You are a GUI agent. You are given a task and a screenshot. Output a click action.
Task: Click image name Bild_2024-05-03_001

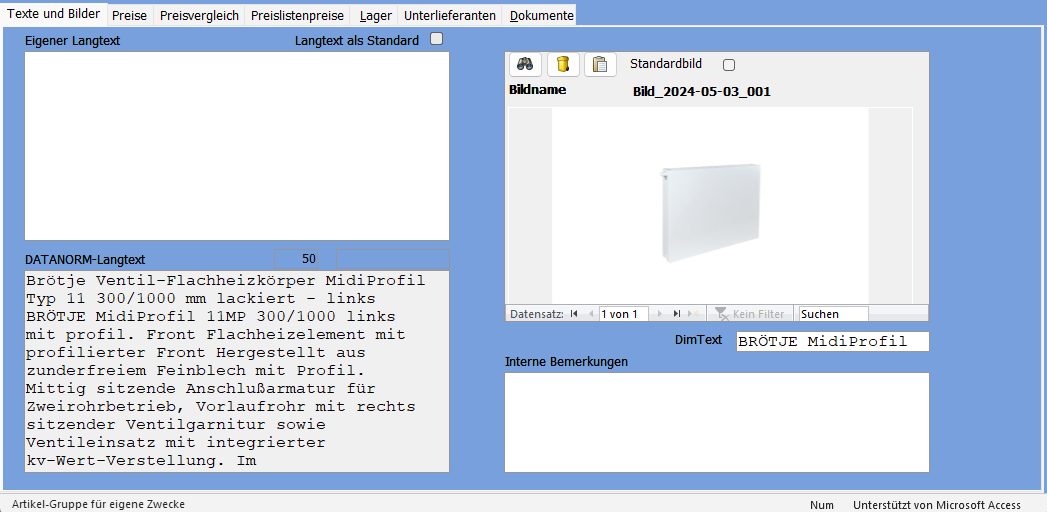(x=702, y=92)
